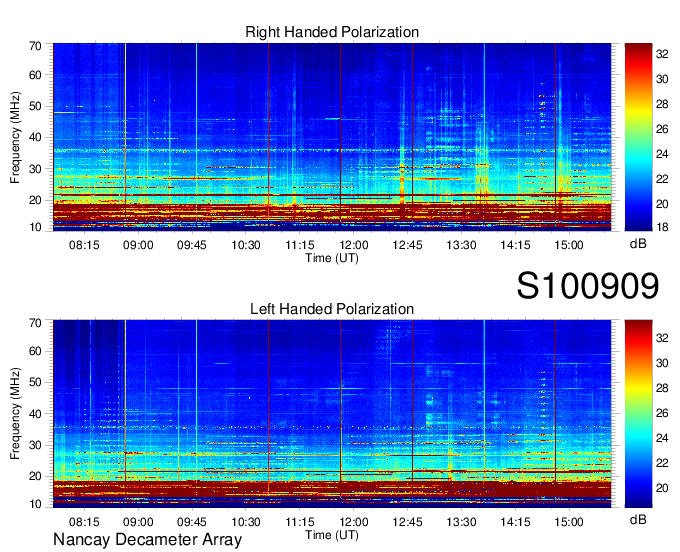Click 60 MHz tick on Left Handed plot

coord(35,351)
